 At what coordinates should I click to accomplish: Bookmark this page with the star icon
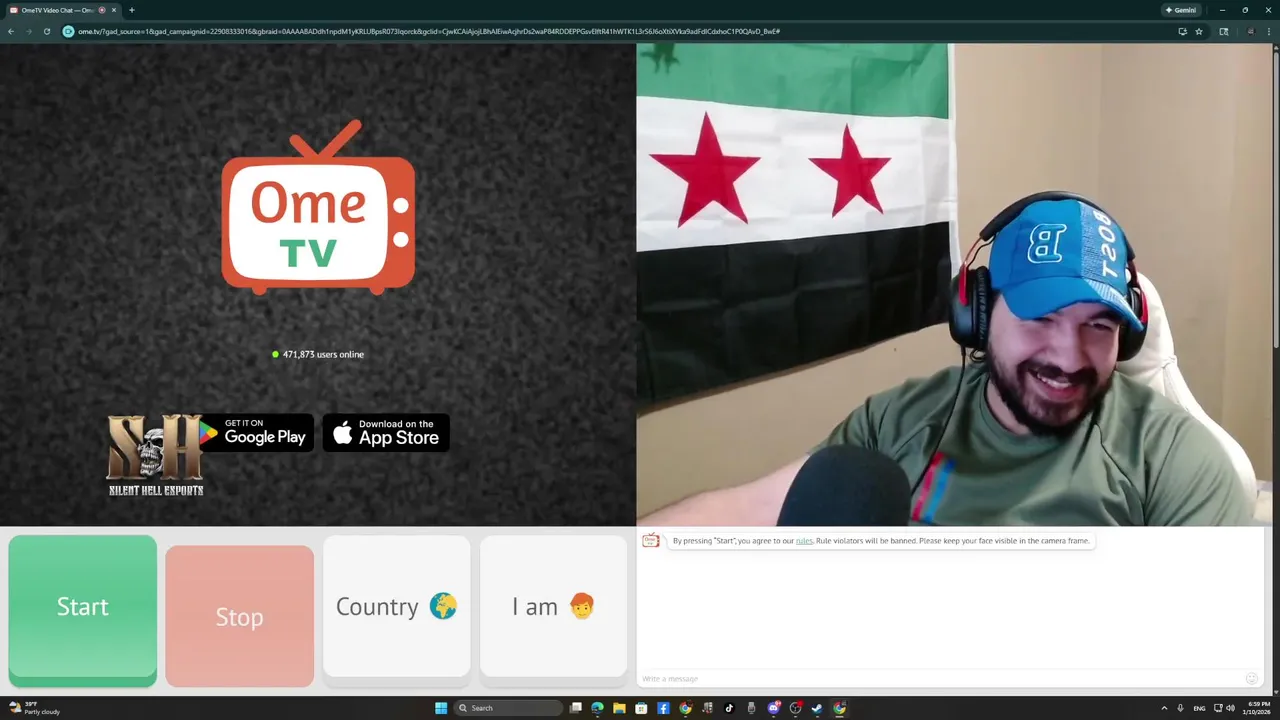[1199, 31]
